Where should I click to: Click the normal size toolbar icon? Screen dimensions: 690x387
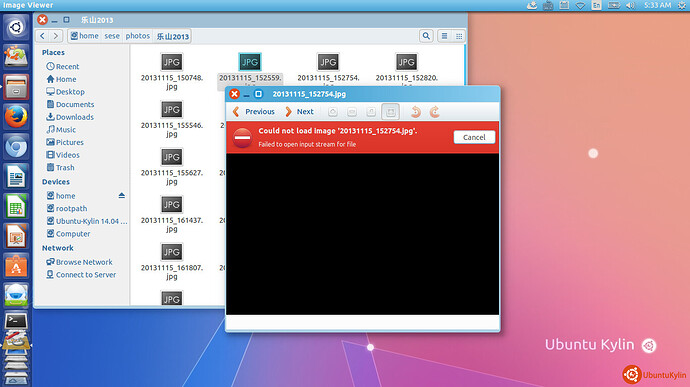tap(371, 112)
